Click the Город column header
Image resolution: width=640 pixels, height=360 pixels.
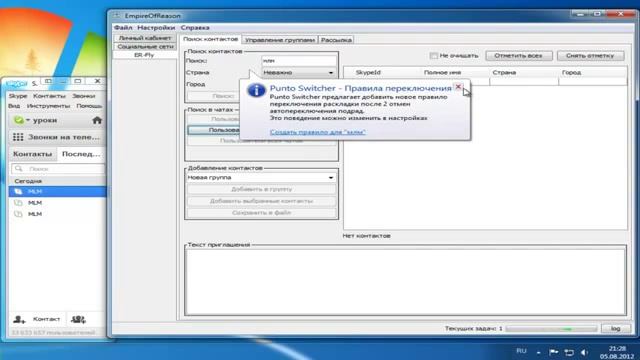pyautogui.click(x=571, y=72)
